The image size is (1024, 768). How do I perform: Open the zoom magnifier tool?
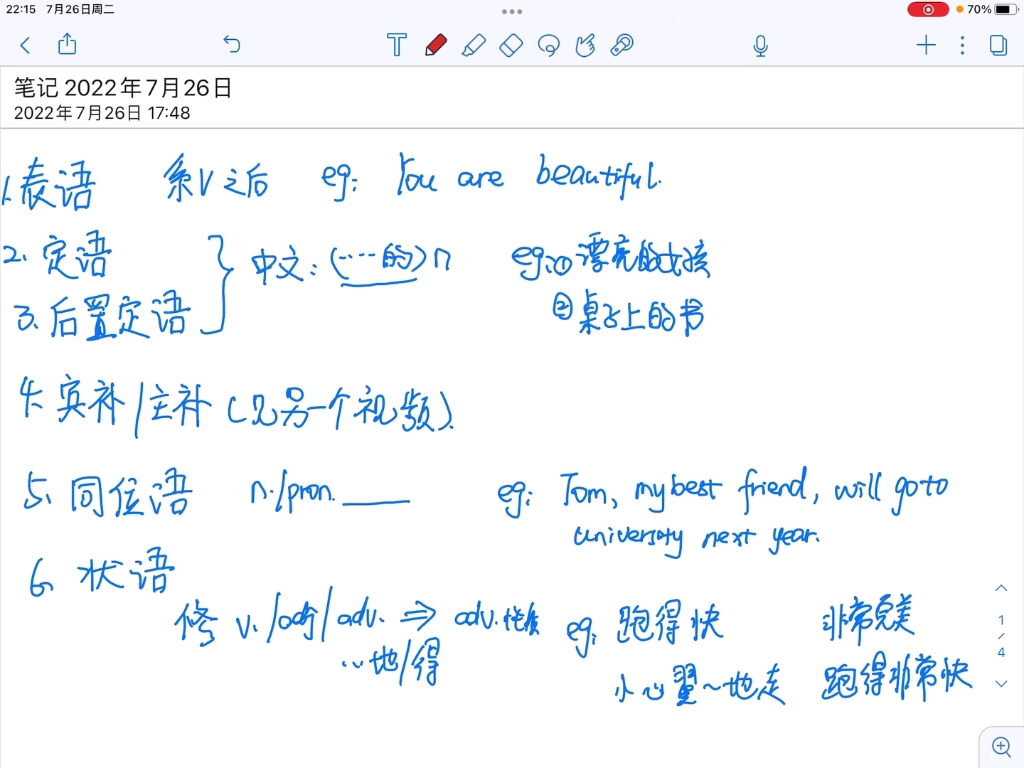(1002, 746)
